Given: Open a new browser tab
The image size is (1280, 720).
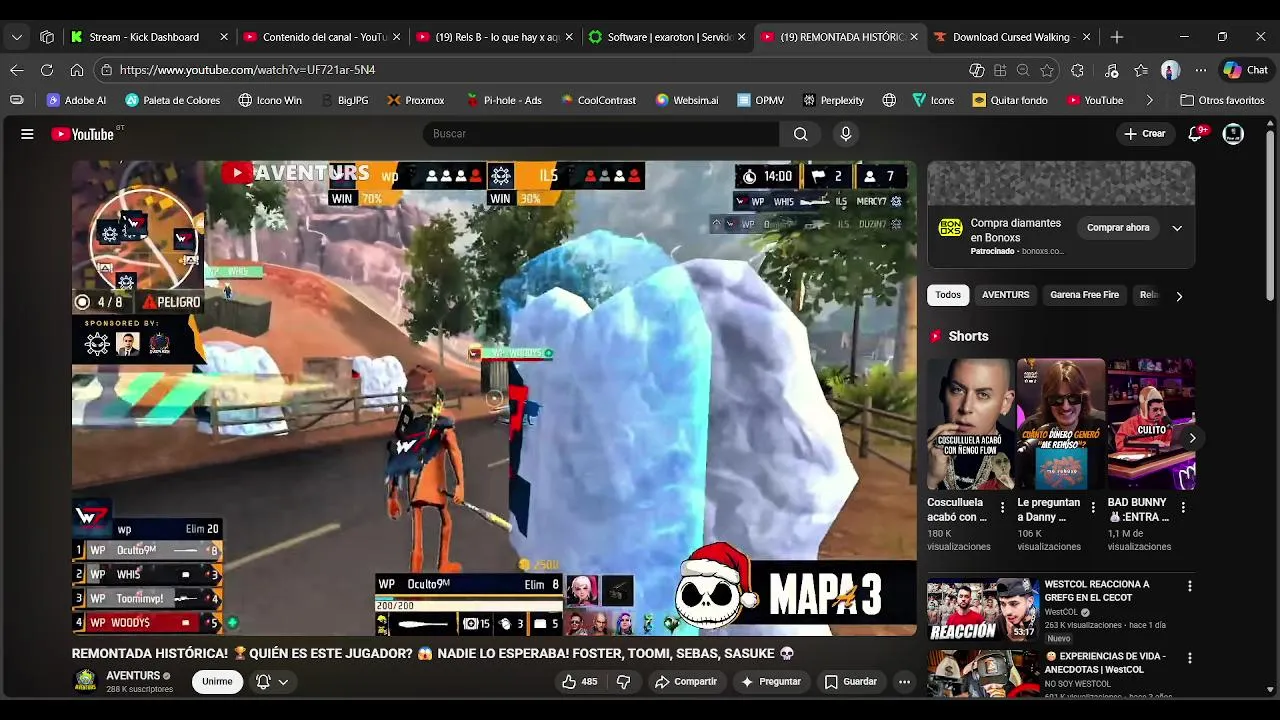Looking at the screenshot, I should 1117,37.
